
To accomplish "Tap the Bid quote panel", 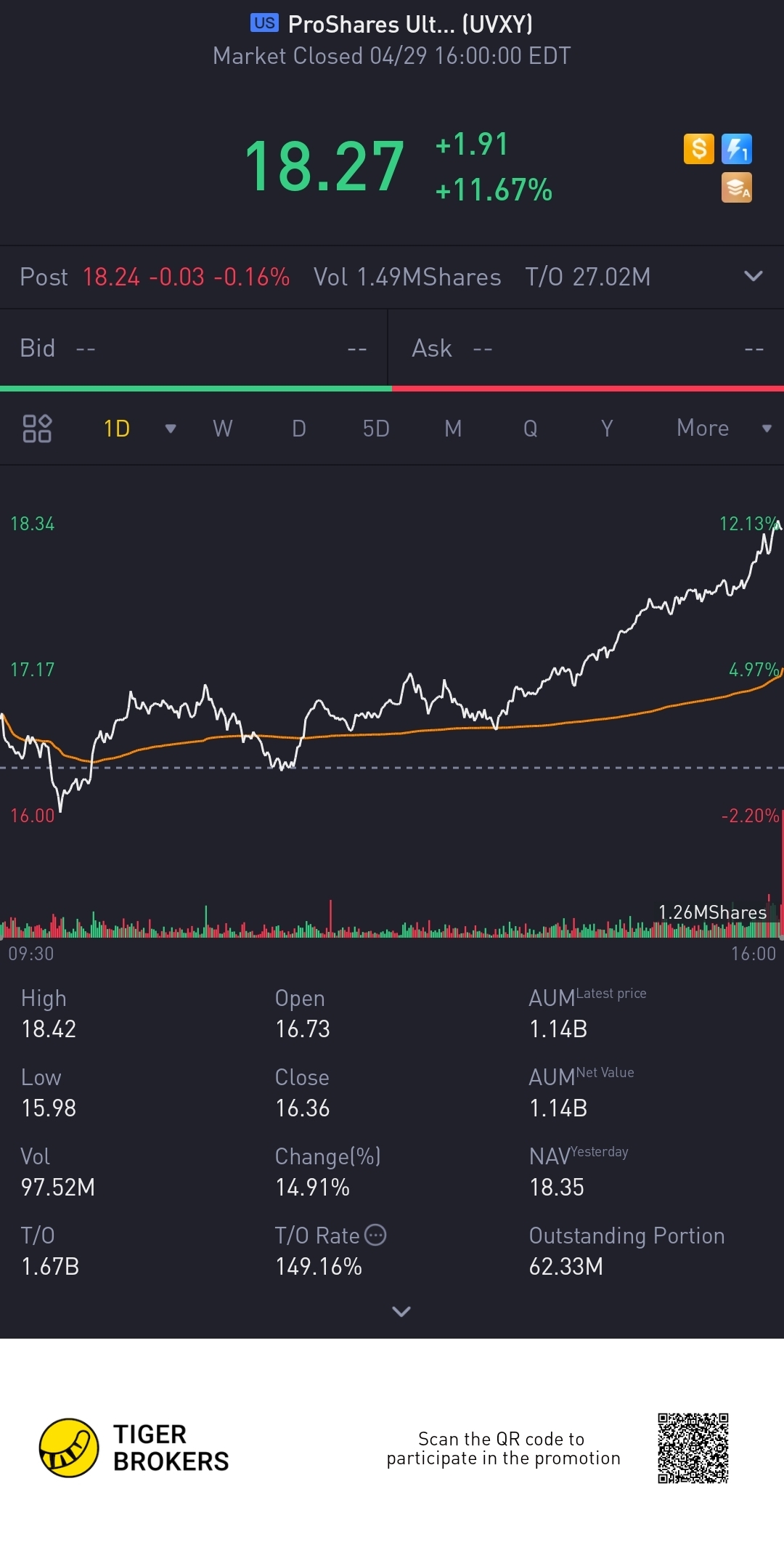I will pyautogui.click(x=194, y=349).
